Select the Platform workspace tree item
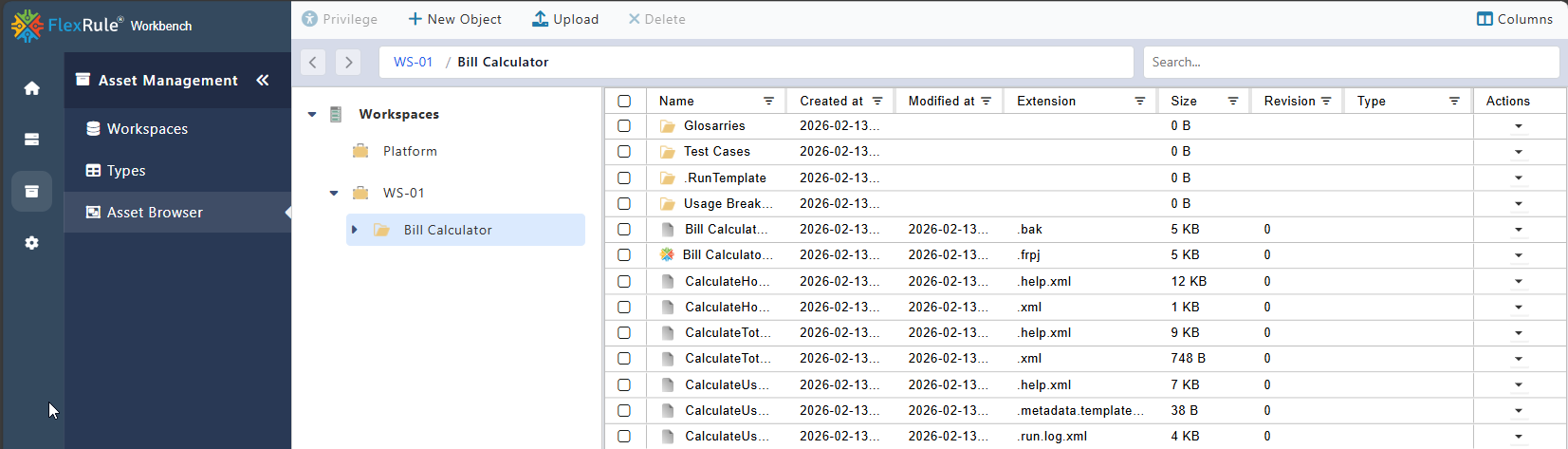 tap(410, 151)
